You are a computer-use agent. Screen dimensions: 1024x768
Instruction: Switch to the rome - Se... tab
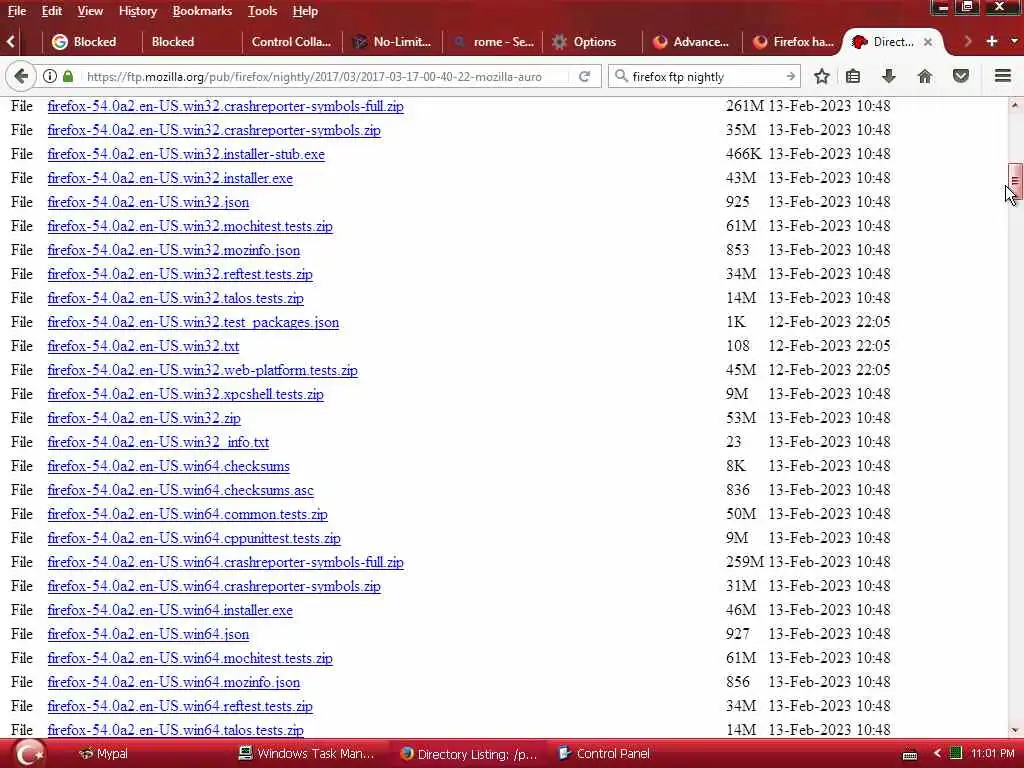coord(494,42)
